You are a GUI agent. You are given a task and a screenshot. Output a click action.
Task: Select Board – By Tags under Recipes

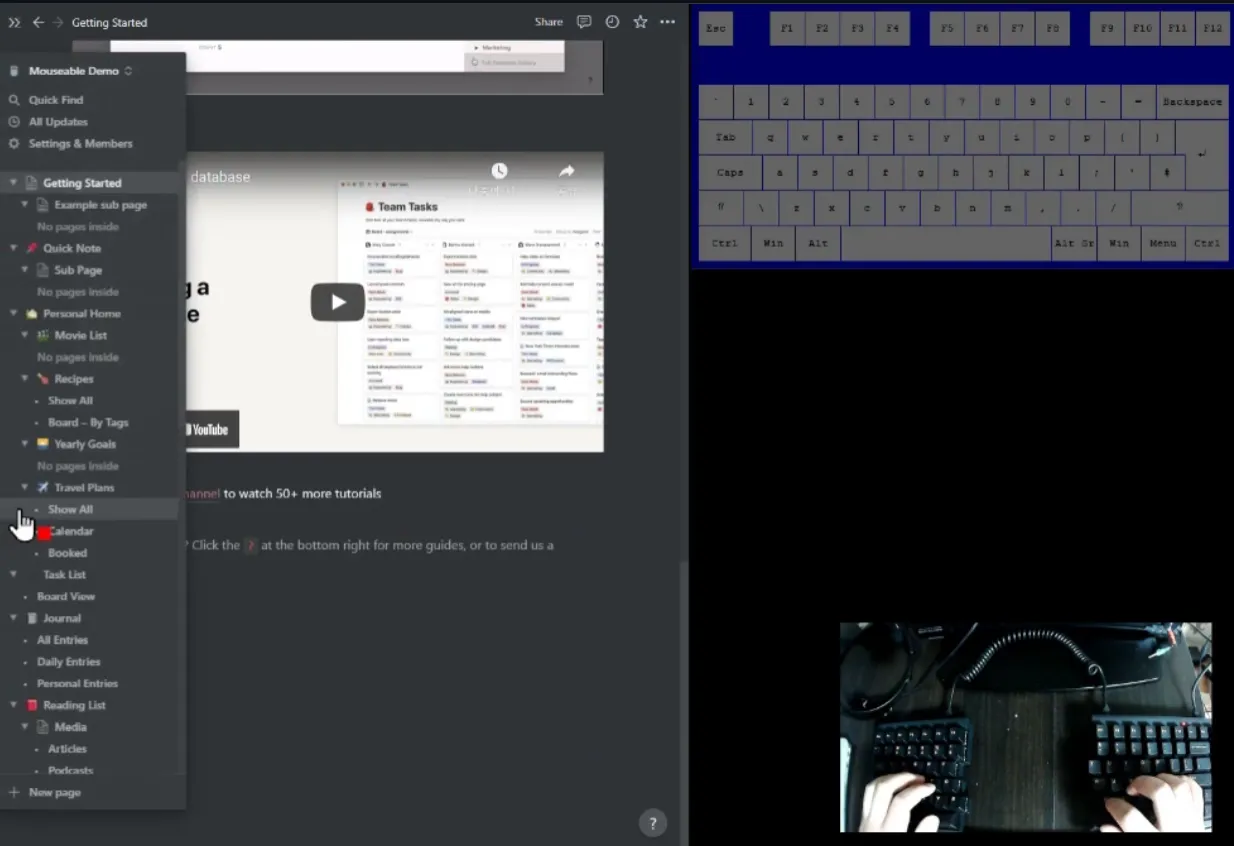click(x=87, y=422)
